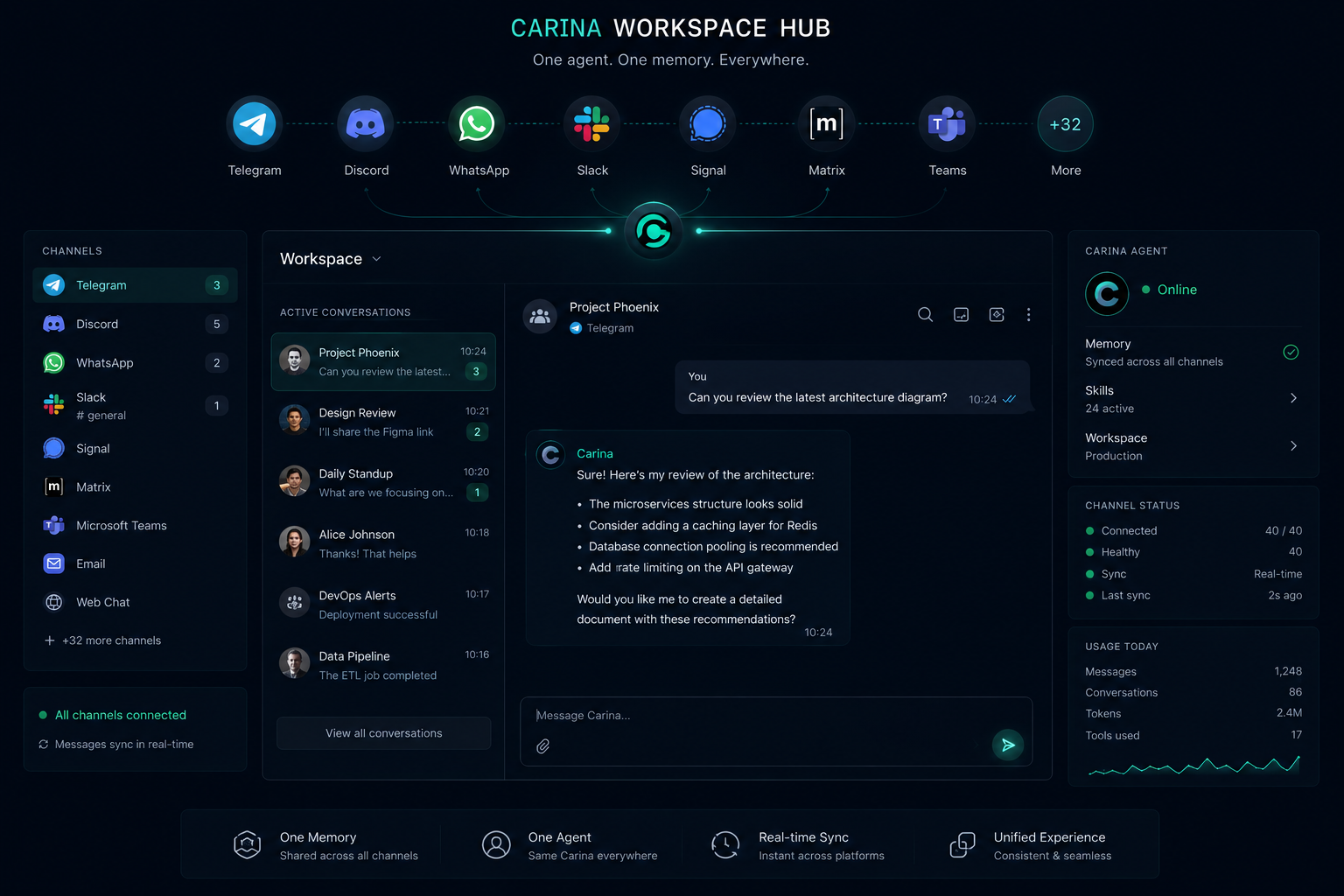The width and height of the screenshot is (1344, 896).
Task: Click the usage today sparkline chart
Action: [1193, 766]
